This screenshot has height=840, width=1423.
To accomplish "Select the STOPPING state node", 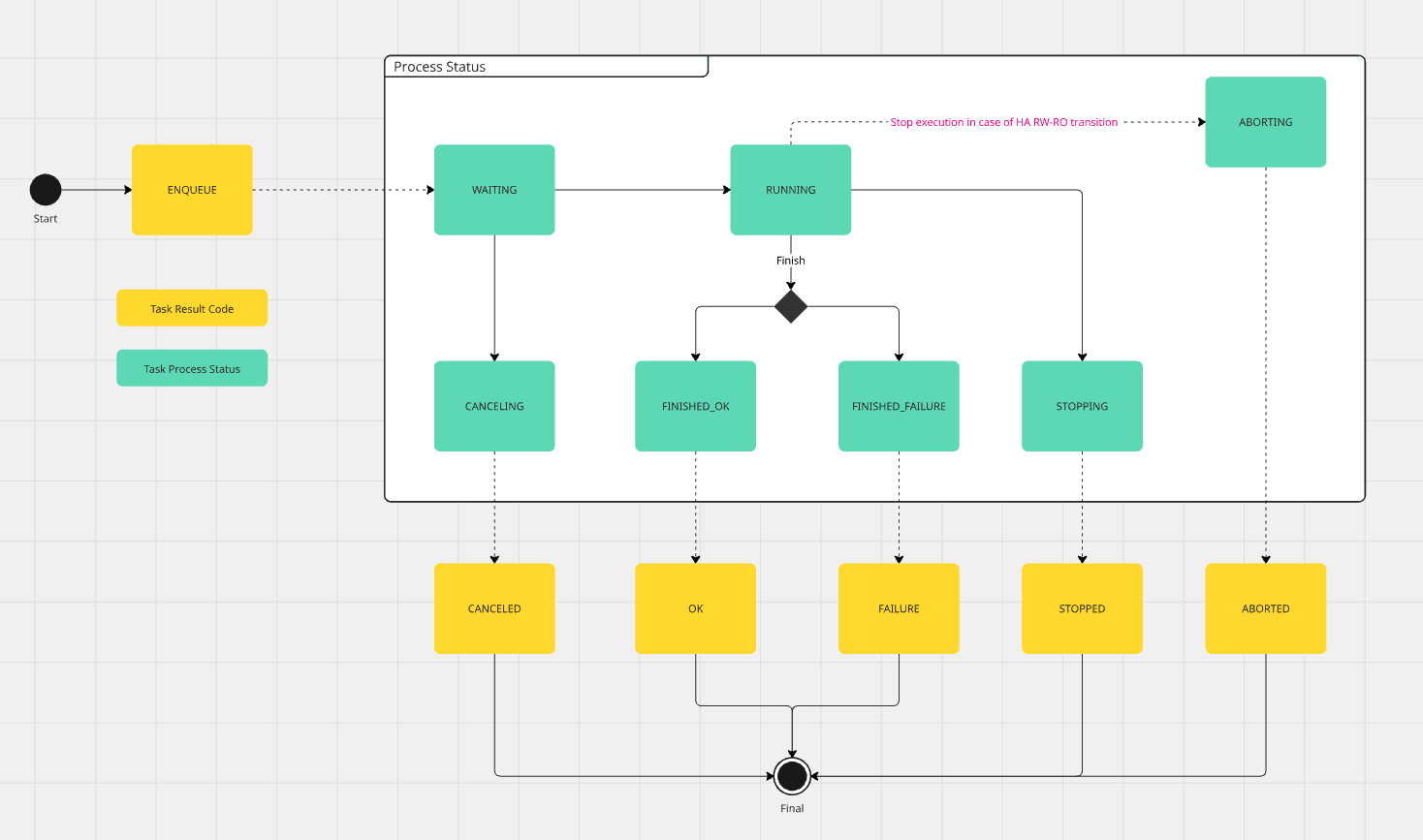I will [1082, 406].
